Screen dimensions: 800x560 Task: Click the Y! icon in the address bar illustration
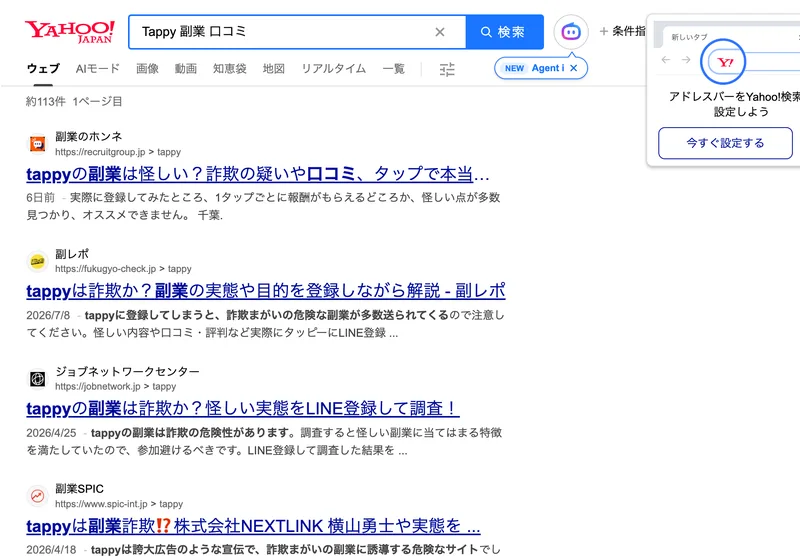(725, 62)
